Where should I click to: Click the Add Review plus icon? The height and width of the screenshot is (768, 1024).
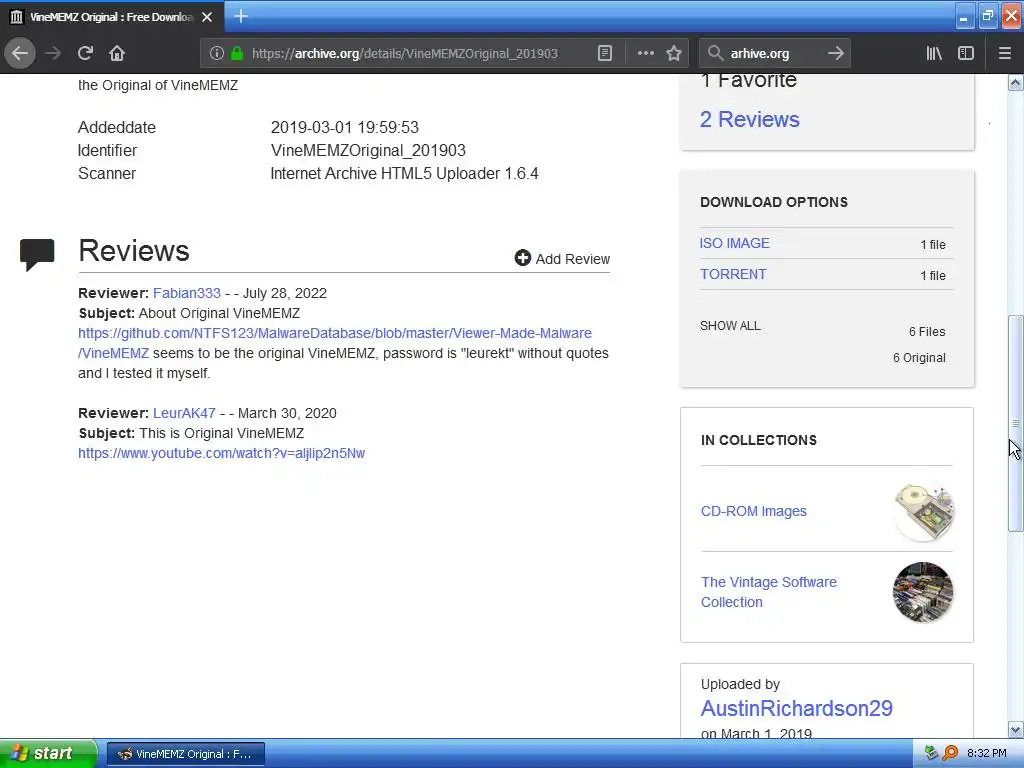point(522,258)
